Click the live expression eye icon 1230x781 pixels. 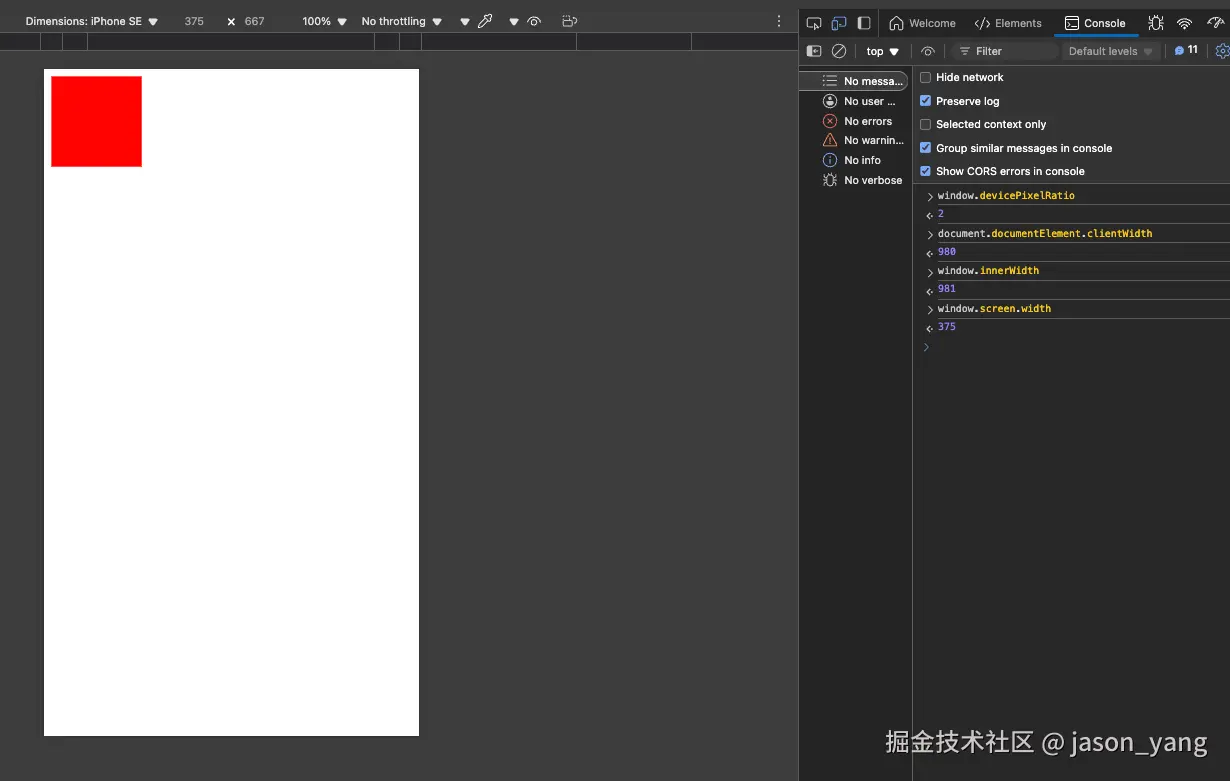pos(928,51)
